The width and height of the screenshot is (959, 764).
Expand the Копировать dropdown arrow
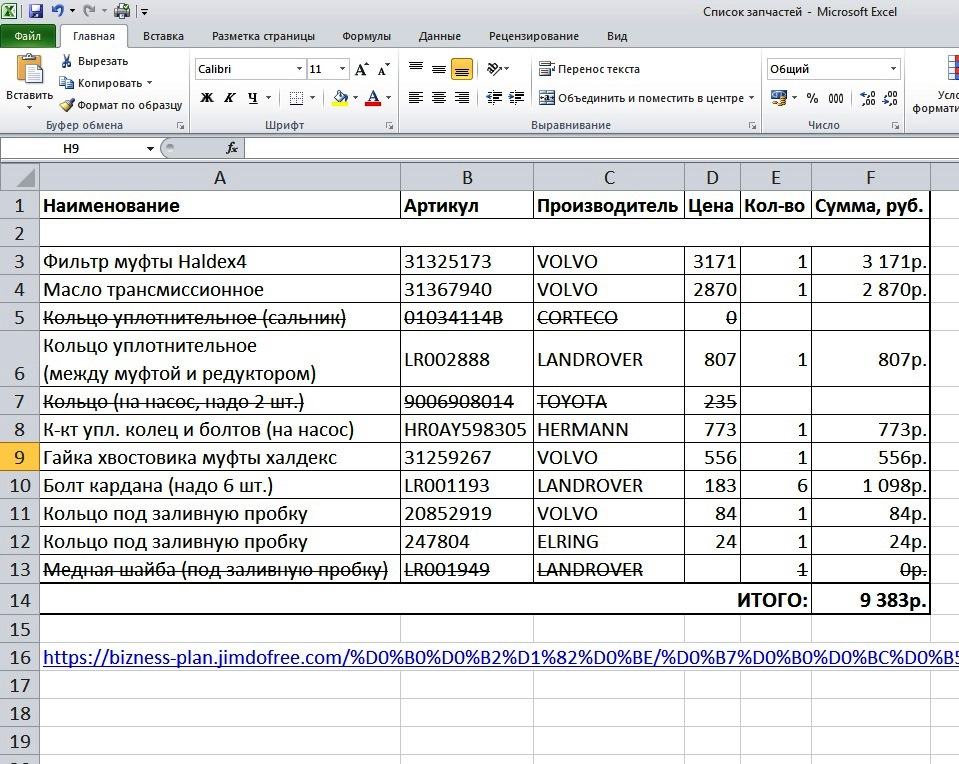pyautogui.click(x=149, y=83)
